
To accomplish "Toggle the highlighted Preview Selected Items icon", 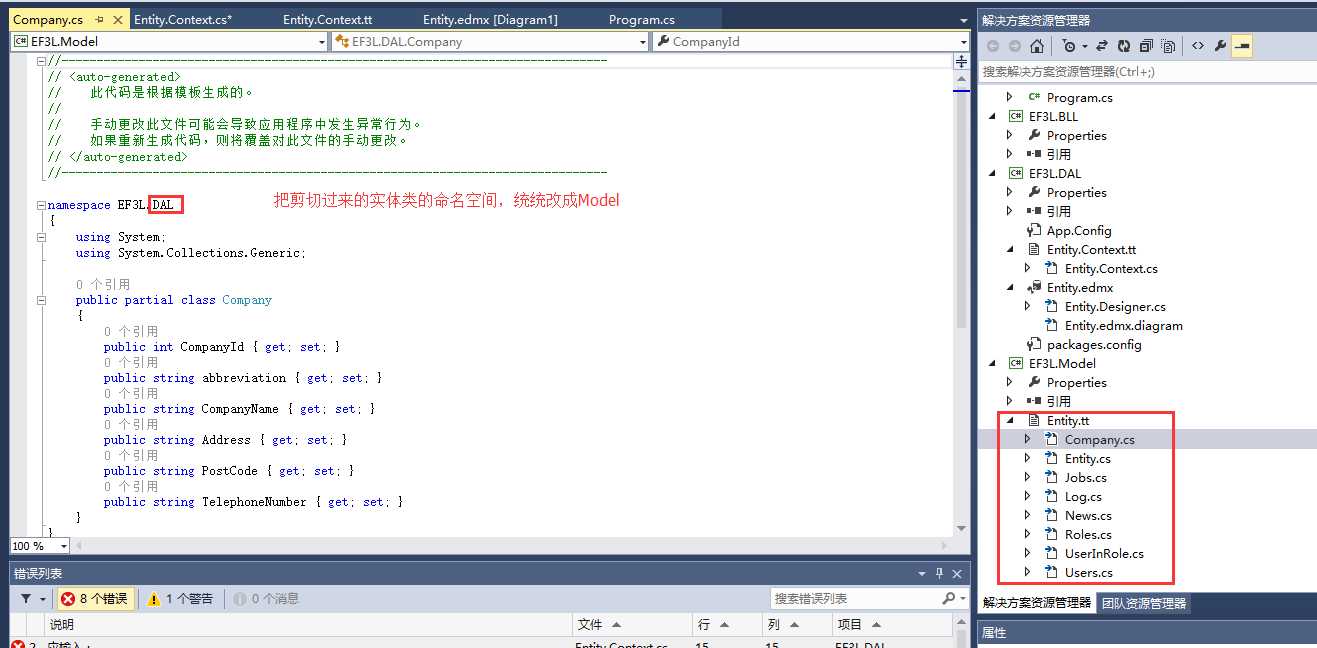I will coord(1242,46).
